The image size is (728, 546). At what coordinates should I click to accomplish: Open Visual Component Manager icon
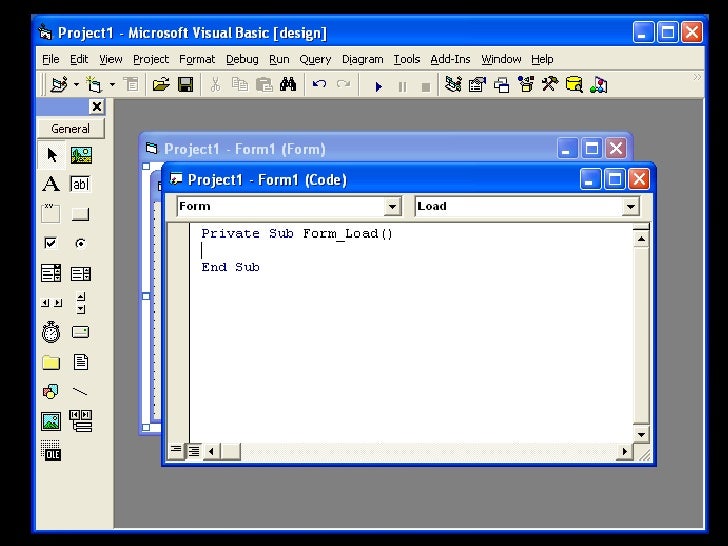[599, 85]
